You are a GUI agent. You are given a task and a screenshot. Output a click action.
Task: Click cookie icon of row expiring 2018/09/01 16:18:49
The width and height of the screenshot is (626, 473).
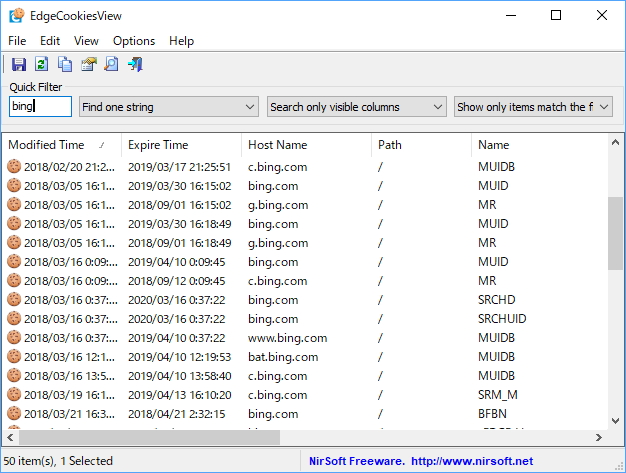click(14, 242)
